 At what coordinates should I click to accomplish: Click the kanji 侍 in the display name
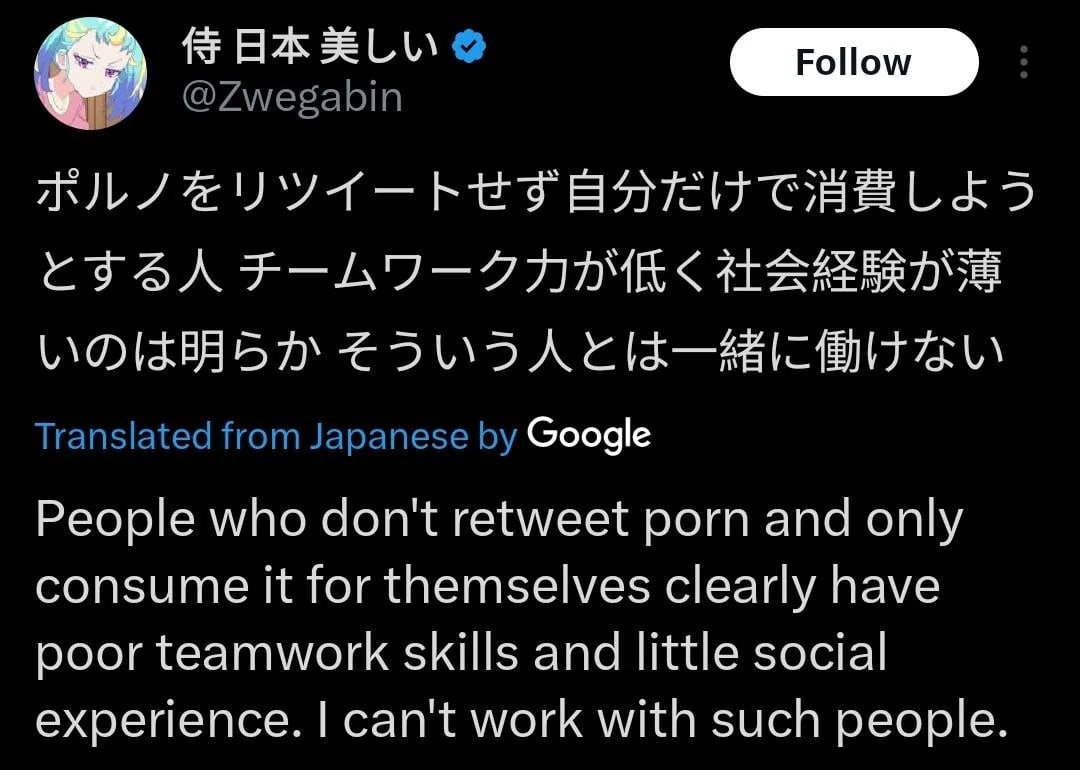[200, 47]
